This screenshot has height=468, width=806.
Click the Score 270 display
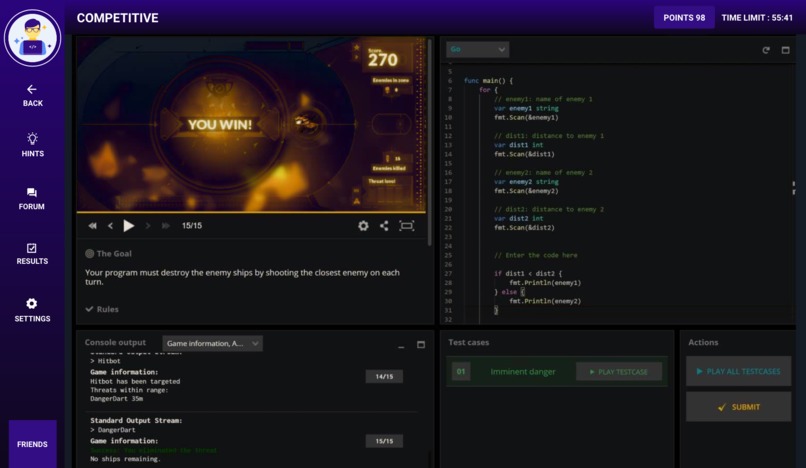pyautogui.click(x=383, y=58)
